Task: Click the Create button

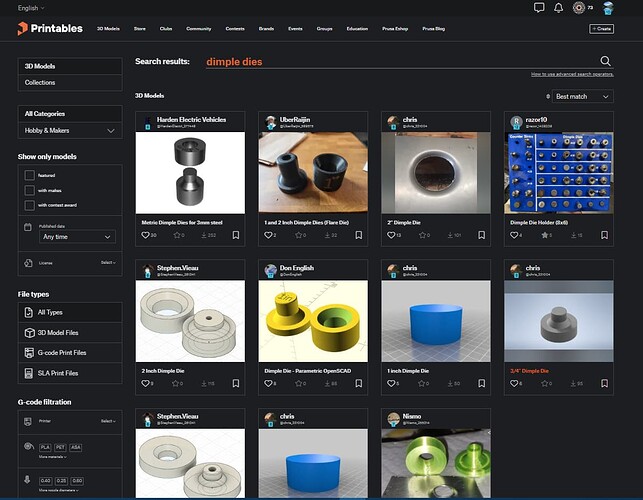Action: coord(602,29)
